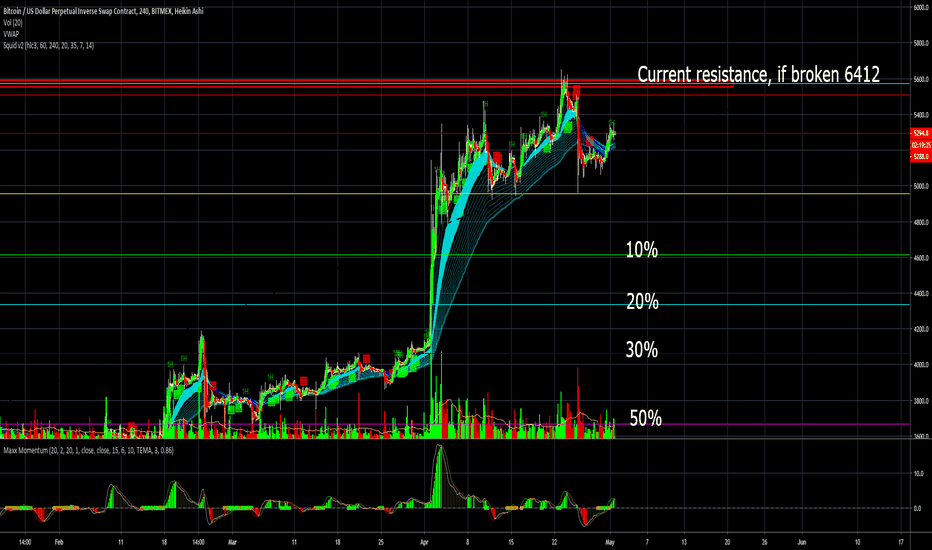Click the Mar date axis label
This screenshot has width=932, height=550.
pos(232,542)
